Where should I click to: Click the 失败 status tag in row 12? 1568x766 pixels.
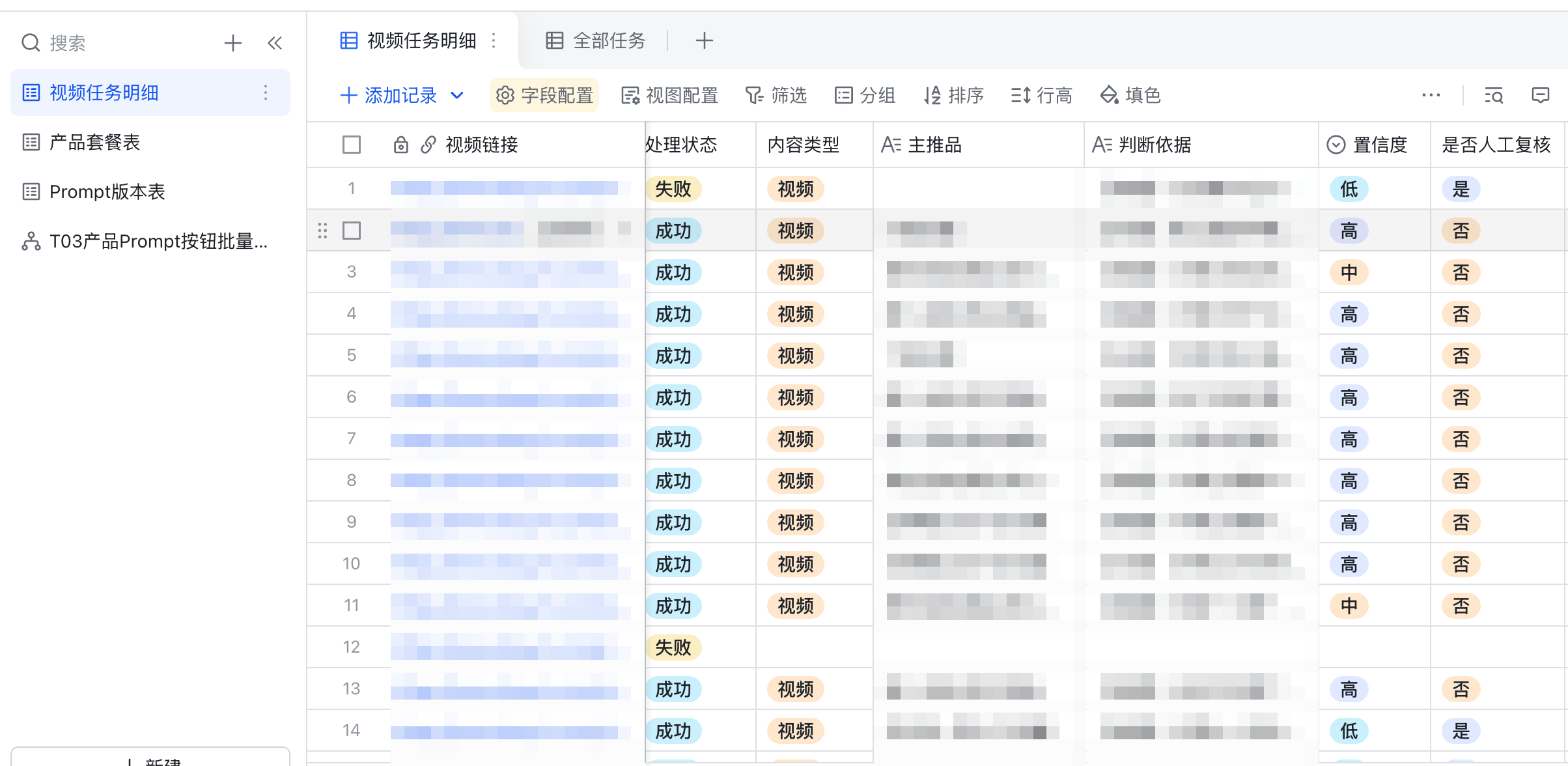(x=673, y=647)
